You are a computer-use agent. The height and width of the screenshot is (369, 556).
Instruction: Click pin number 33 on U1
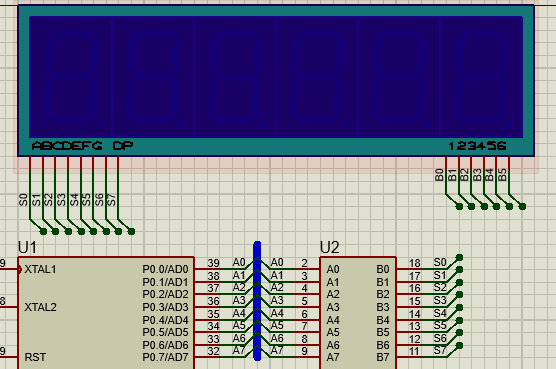tap(213, 339)
